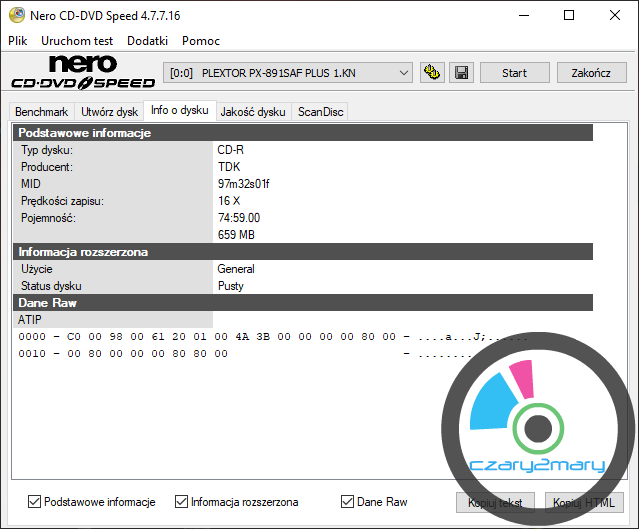
Task: Click the Nero CD-DVD Speed logo
Action: click(x=78, y=73)
